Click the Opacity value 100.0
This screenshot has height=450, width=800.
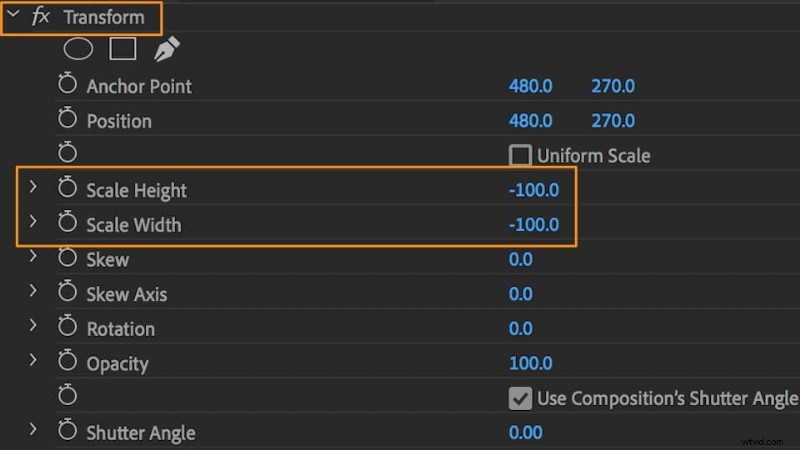(x=531, y=363)
